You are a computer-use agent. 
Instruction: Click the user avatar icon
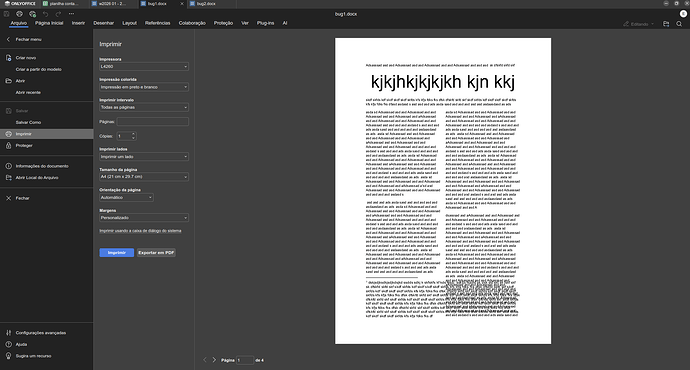click(x=683, y=14)
